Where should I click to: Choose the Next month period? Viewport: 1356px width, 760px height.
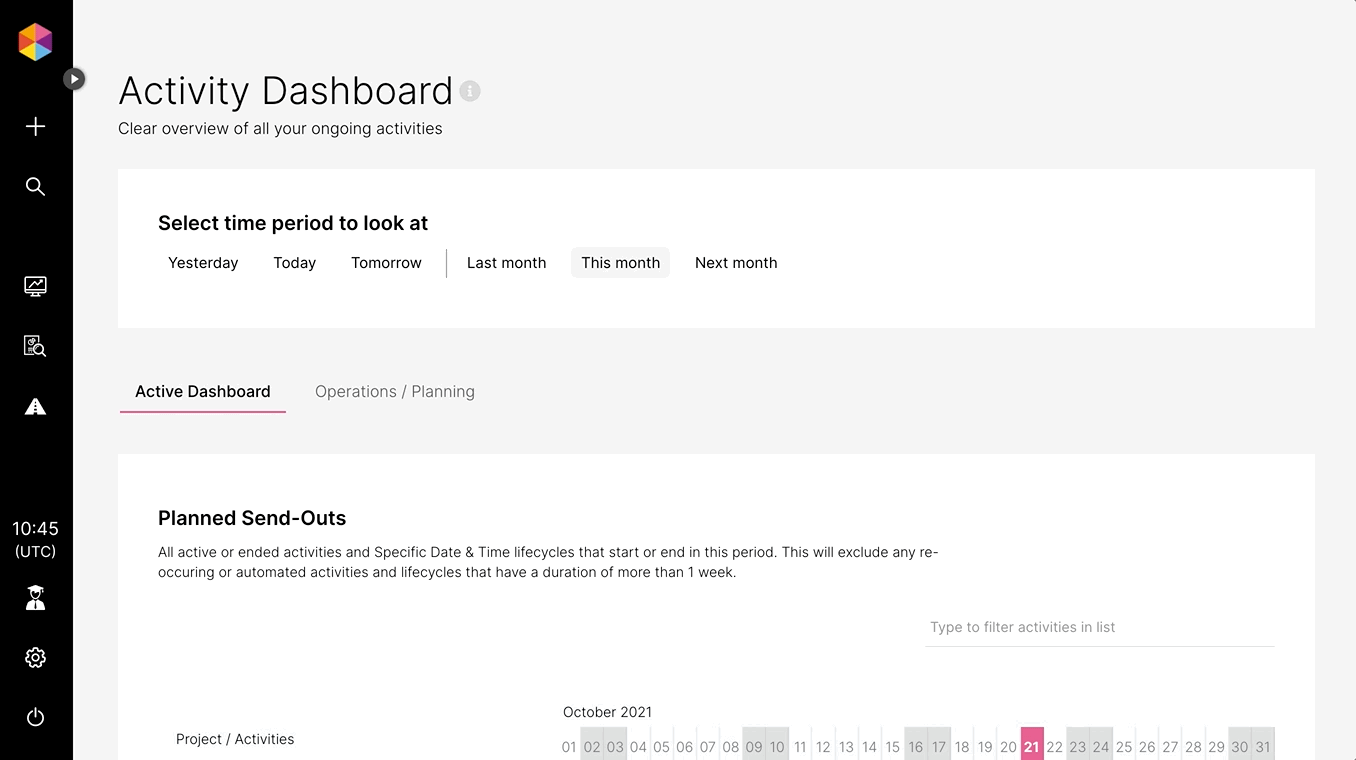click(x=736, y=263)
